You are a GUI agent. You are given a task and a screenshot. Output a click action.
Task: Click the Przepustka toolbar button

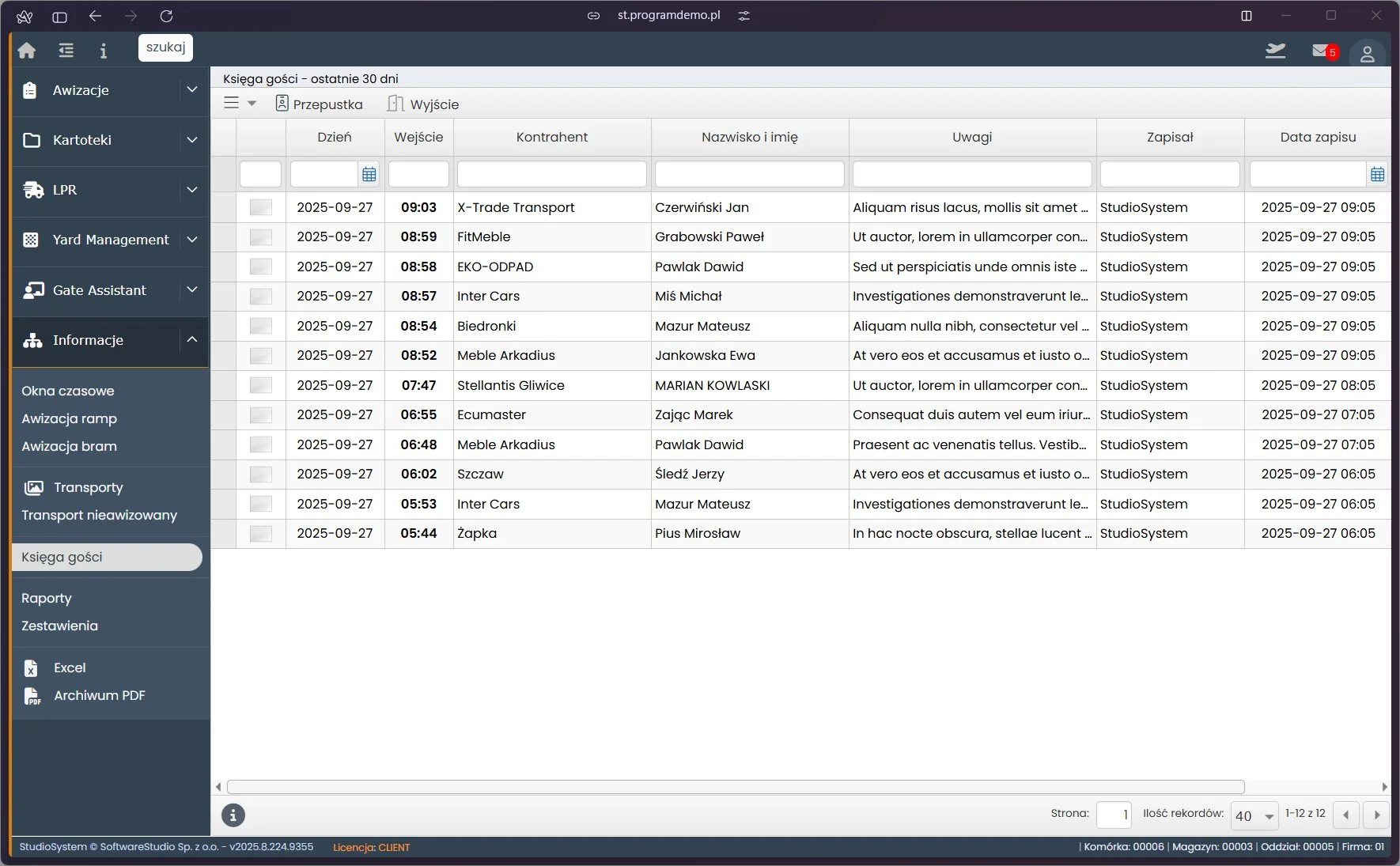pos(319,104)
